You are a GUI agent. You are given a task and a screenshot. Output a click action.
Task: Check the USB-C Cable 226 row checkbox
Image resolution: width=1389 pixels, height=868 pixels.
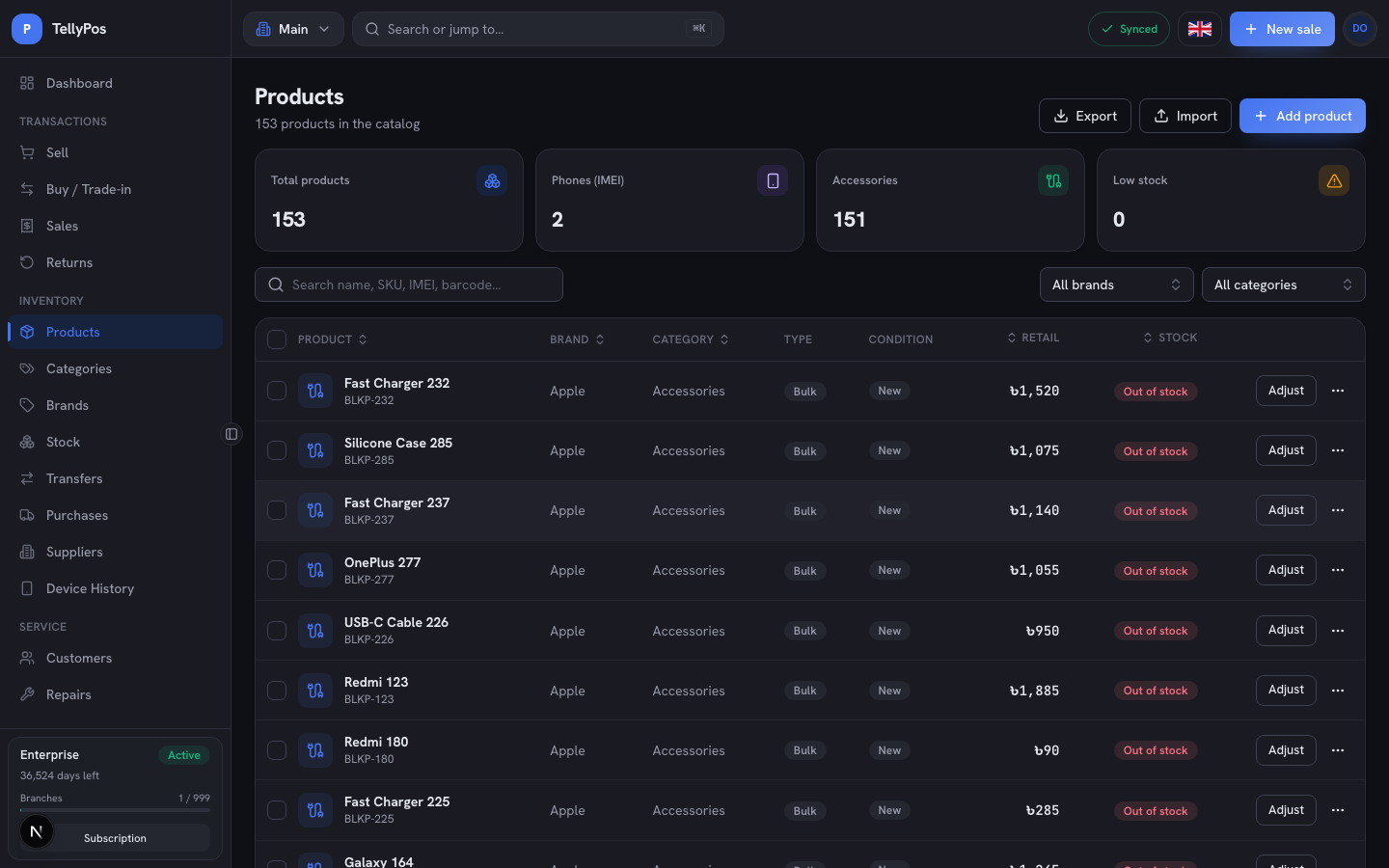point(277,631)
